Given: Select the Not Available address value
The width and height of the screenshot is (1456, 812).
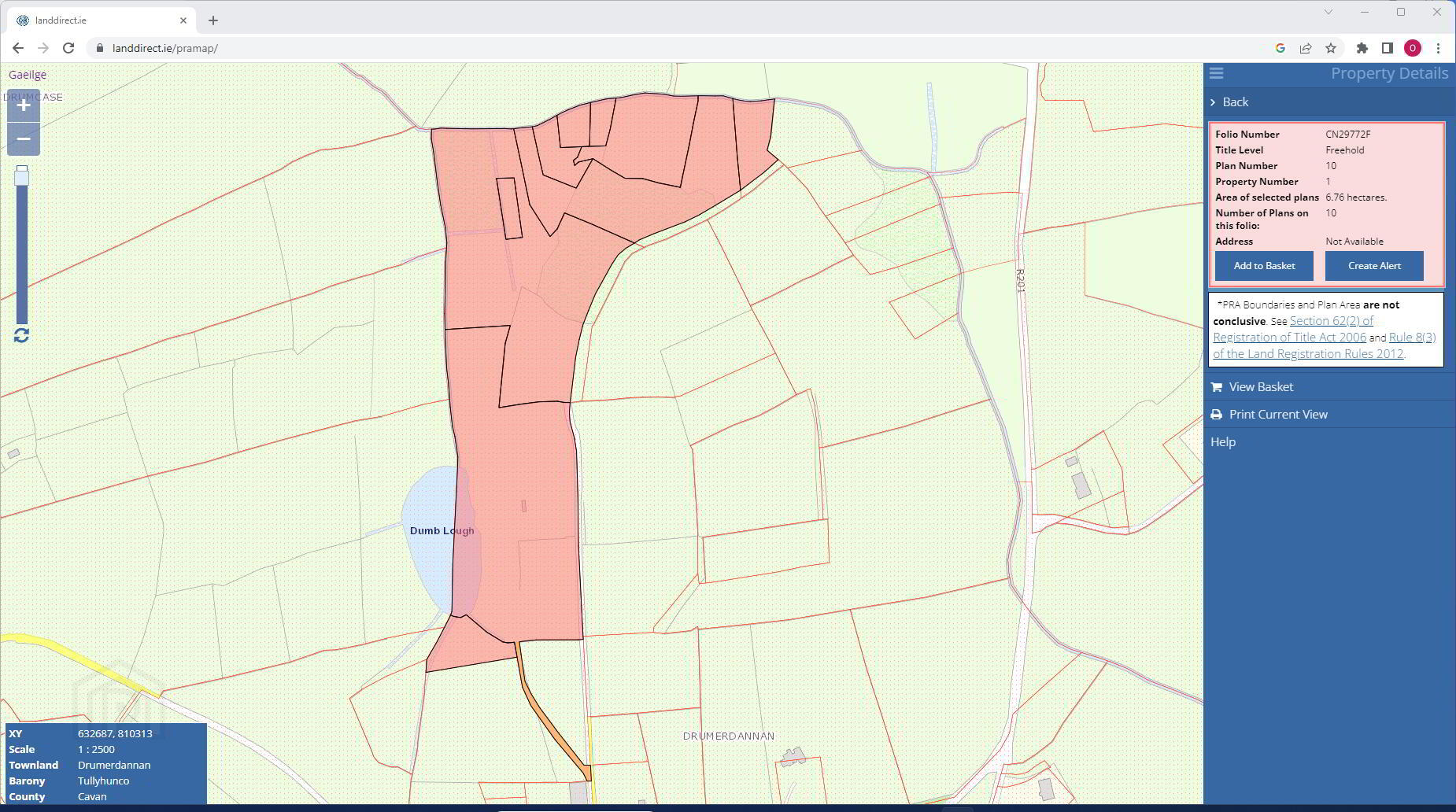Looking at the screenshot, I should (x=1354, y=242).
